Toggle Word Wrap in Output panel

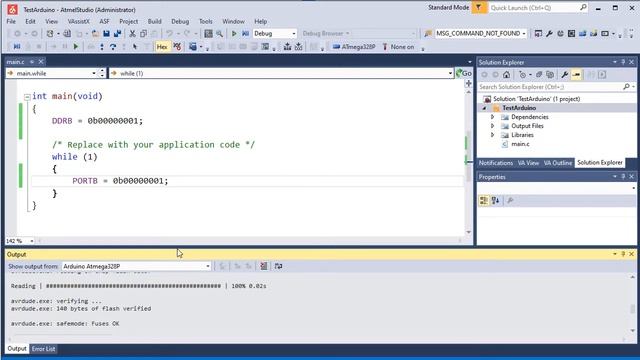pos(278,266)
